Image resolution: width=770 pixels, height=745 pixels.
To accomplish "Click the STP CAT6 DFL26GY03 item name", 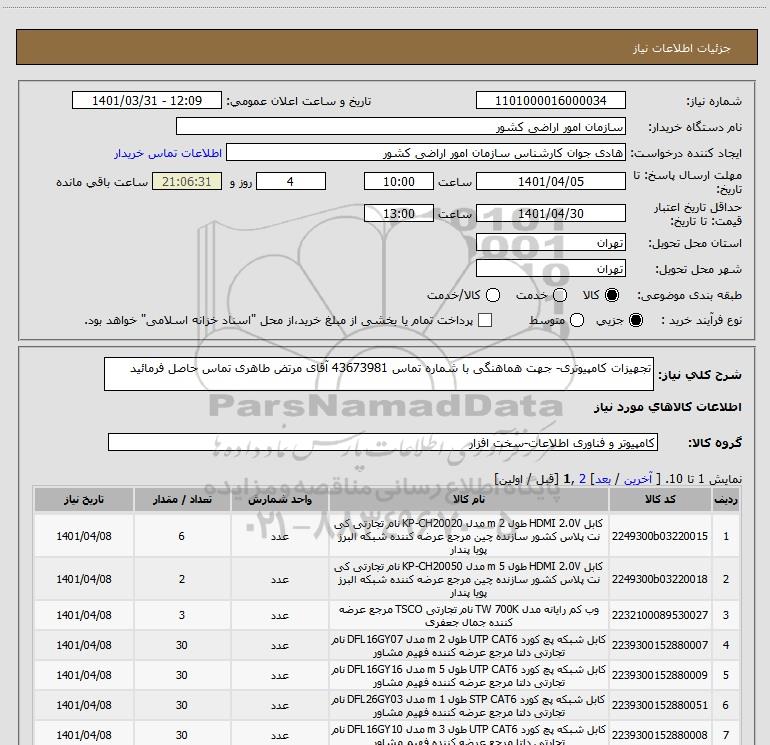I will click(x=468, y=705).
